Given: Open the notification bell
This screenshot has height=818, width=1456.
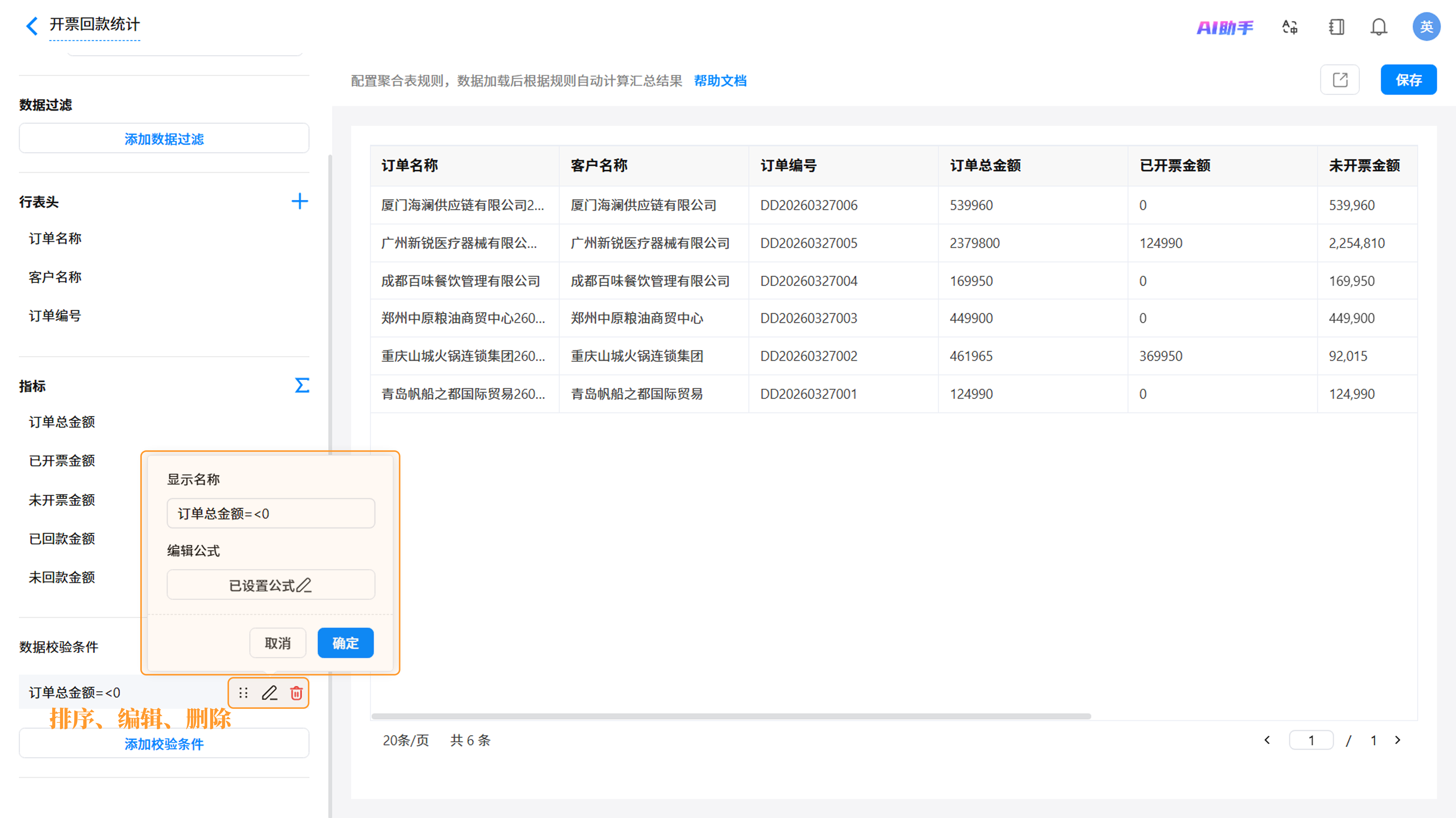Looking at the screenshot, I should (x=1379, y=27).
